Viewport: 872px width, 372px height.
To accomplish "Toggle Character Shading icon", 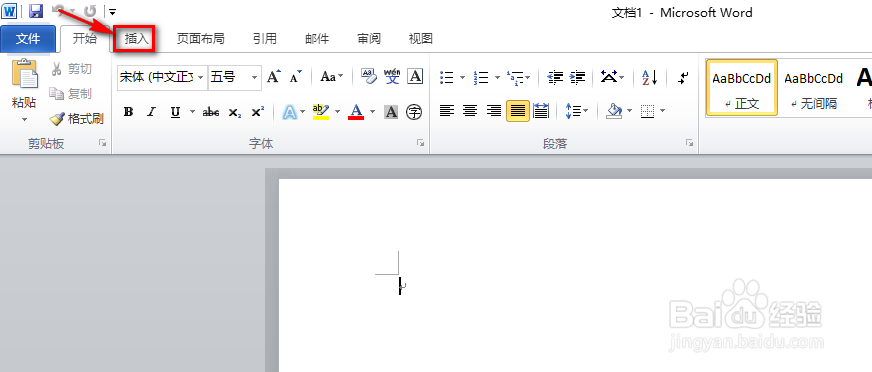I will click(x=392, y=112).
